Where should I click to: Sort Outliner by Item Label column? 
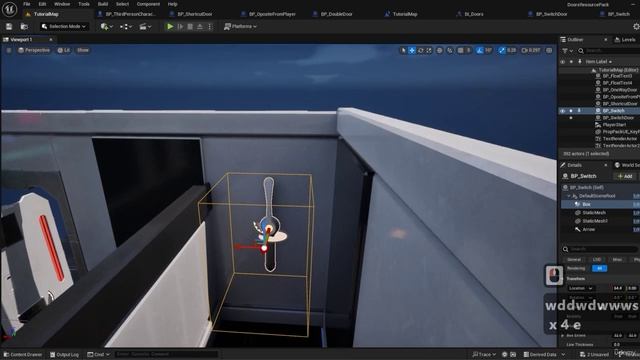[x=598, y=62]
